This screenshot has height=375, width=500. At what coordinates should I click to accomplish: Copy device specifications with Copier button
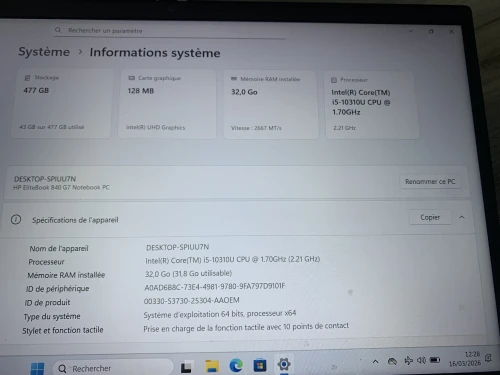click(x=430, y=217)
